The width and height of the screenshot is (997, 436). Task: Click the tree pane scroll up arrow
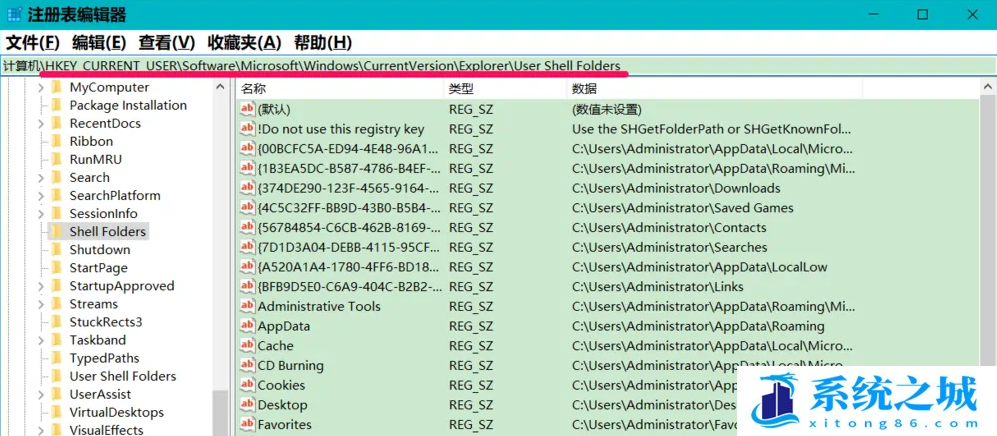pyautogui.click(x=221, y=87)
